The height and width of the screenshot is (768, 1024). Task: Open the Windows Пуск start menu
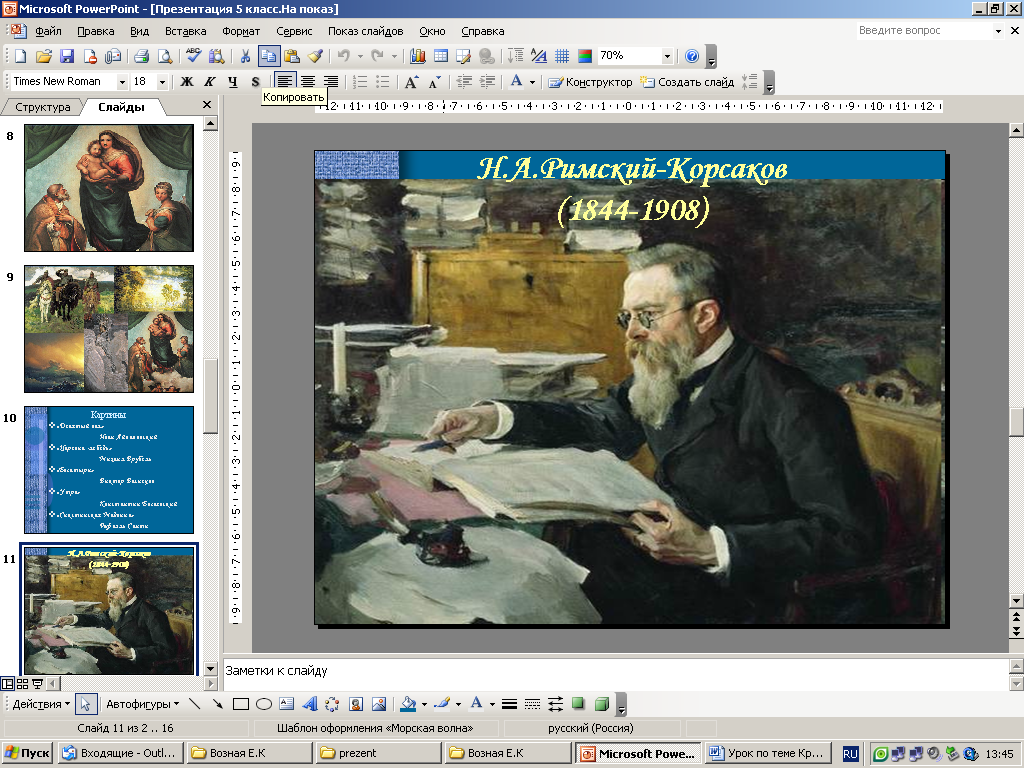[x=27, y=753]
